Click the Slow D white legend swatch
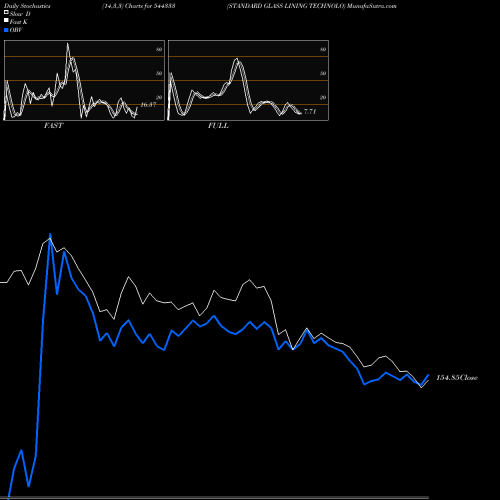Image resolution: width=500 pixels, height=500 pixels. 6,12
